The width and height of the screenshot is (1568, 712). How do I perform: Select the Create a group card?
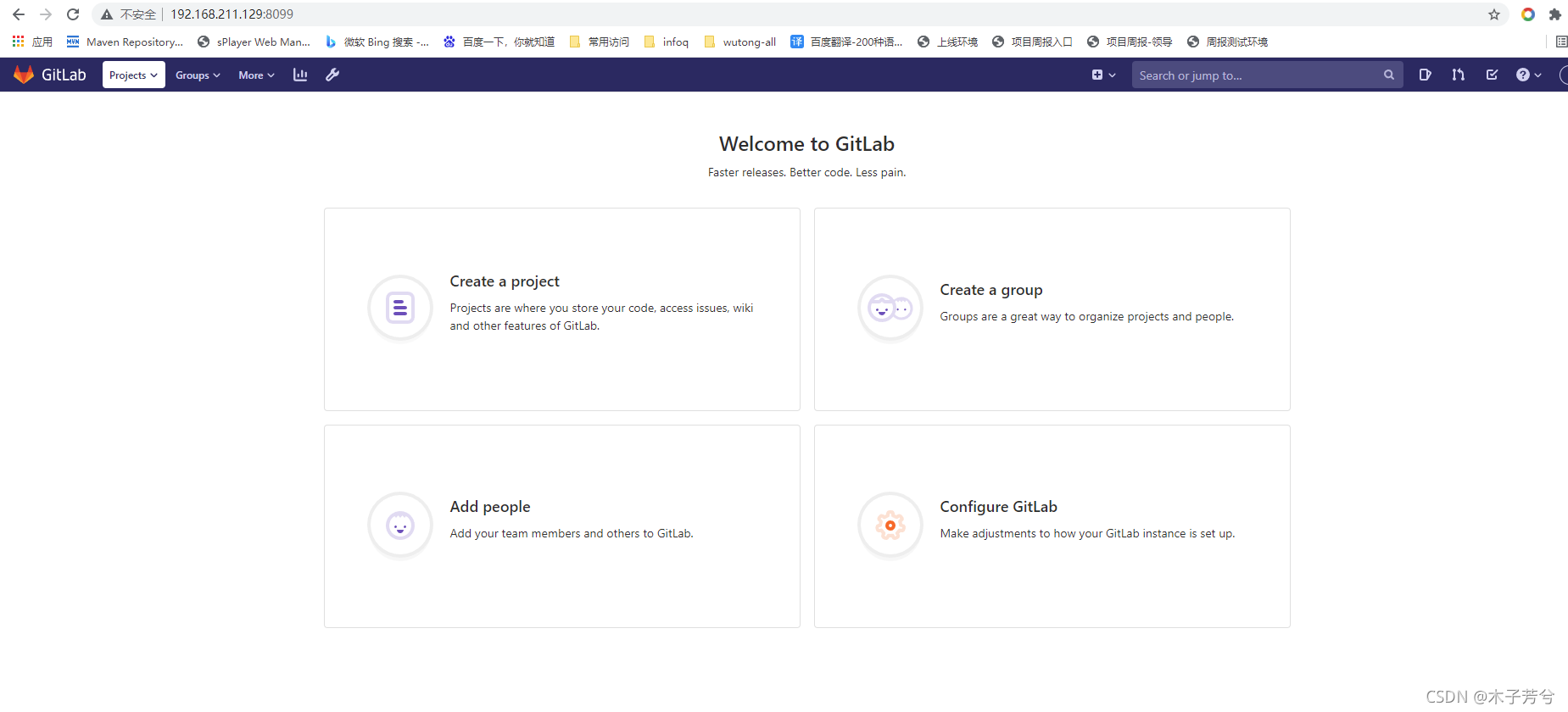point(1052,309)
